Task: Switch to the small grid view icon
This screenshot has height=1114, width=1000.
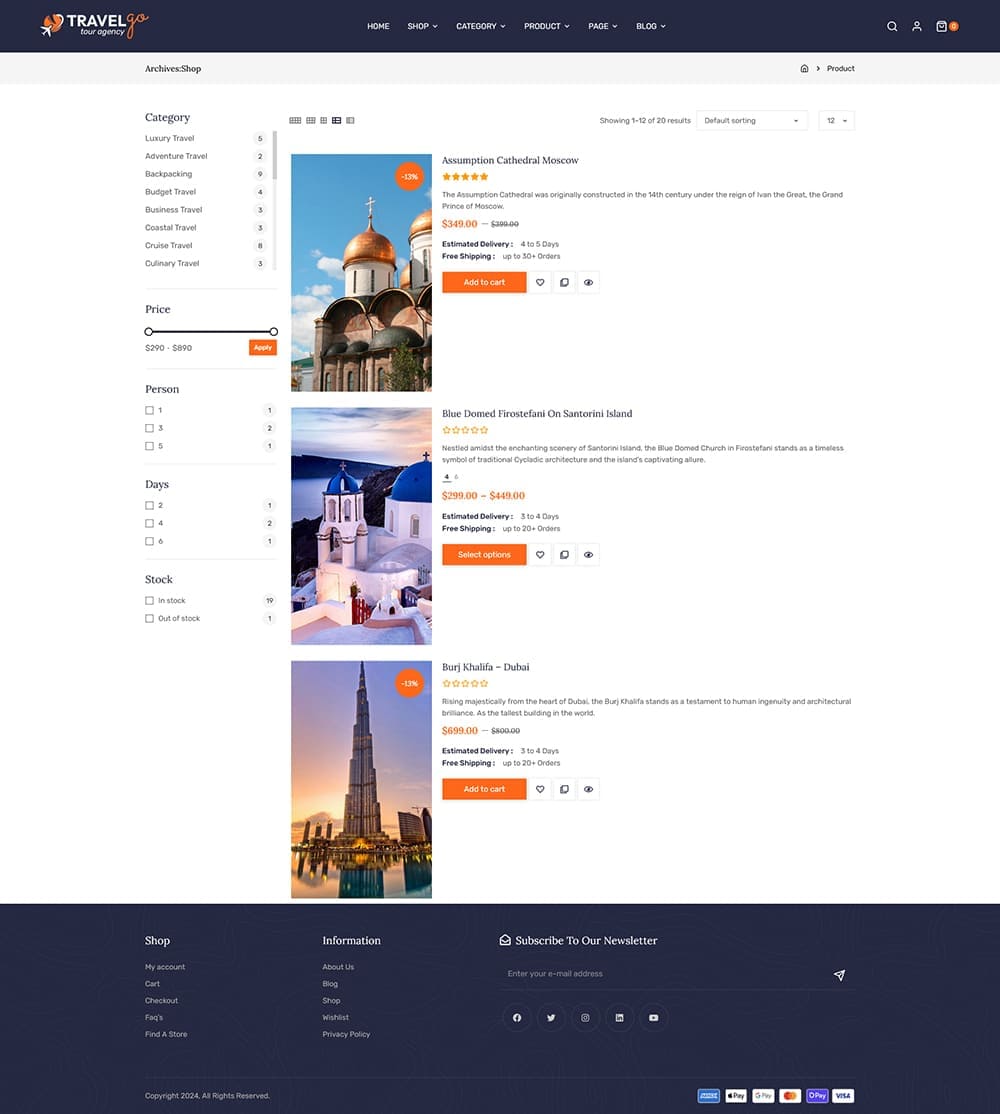Action: [324, 121]
